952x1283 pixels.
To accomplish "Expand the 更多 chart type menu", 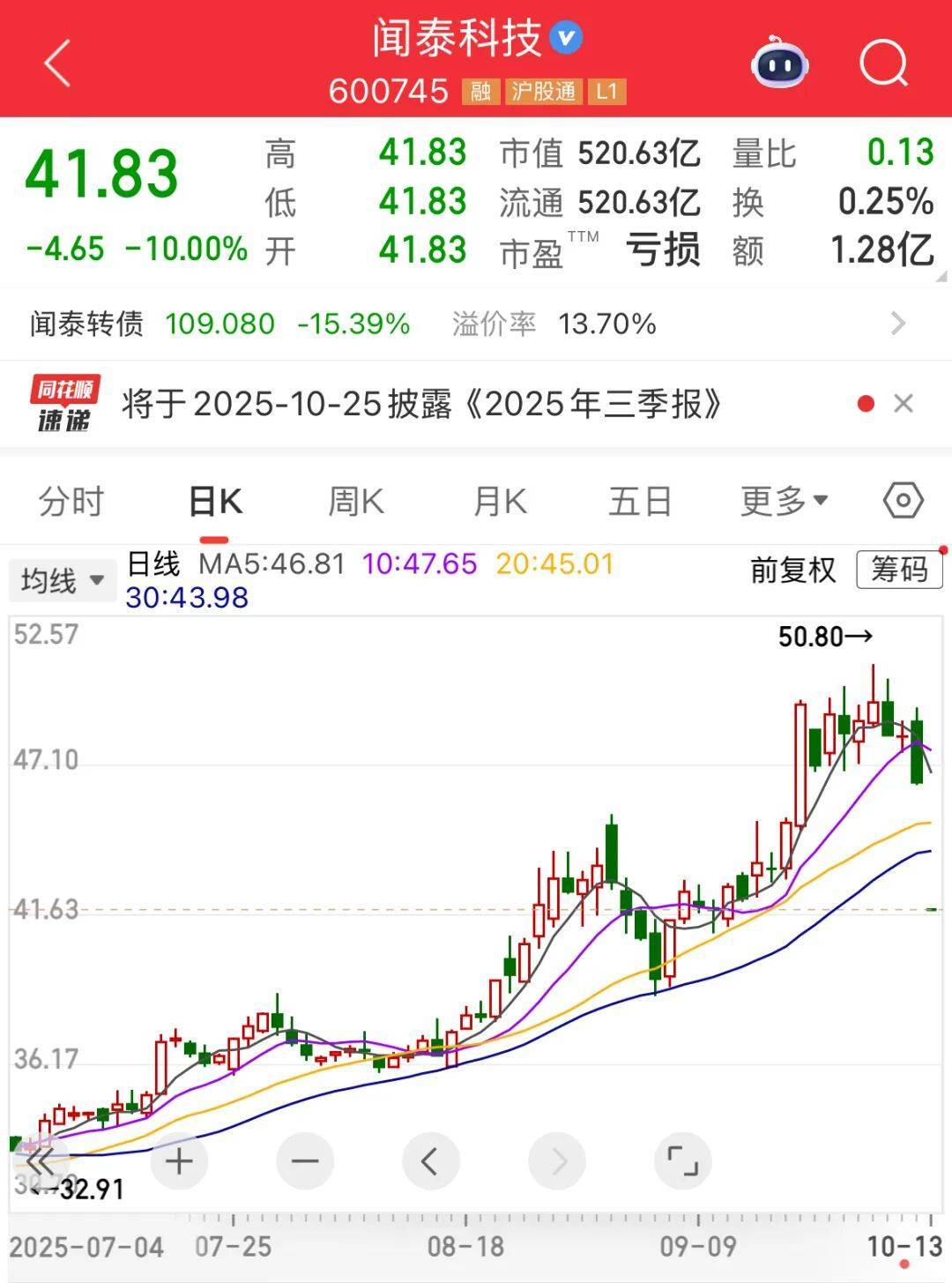I will [x=783, y=501].
